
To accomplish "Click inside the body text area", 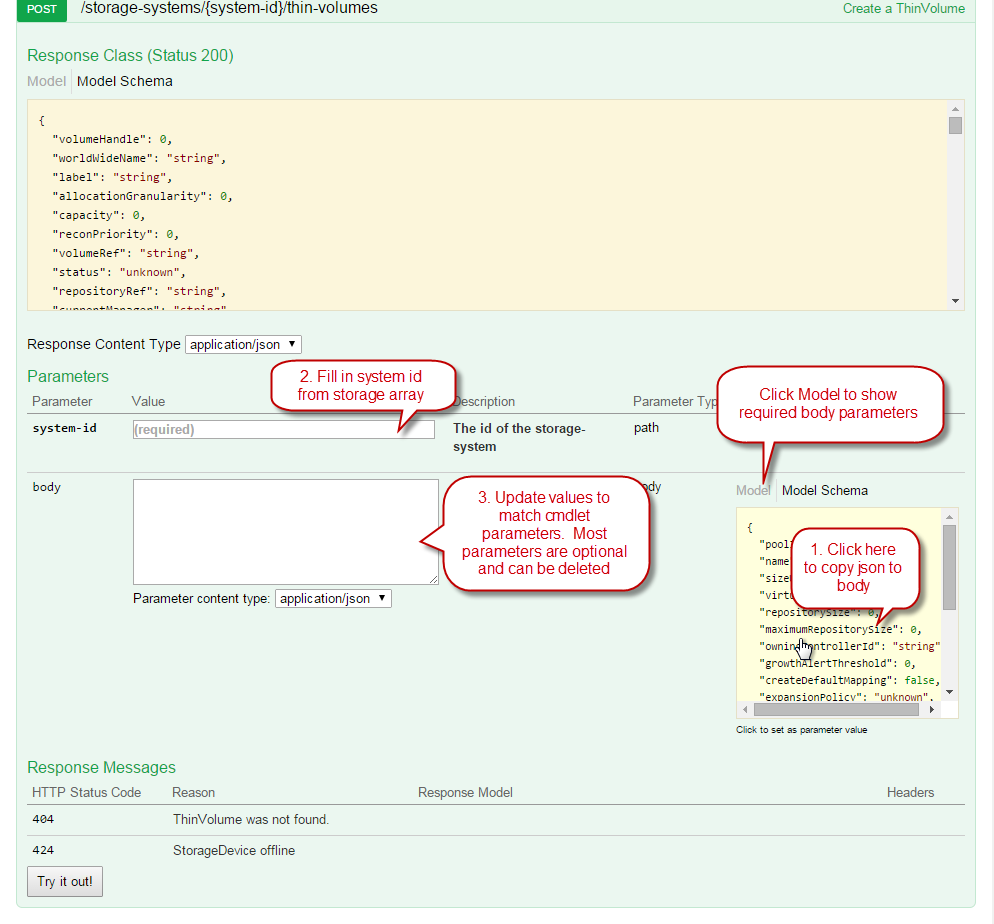I will point(285,531).
